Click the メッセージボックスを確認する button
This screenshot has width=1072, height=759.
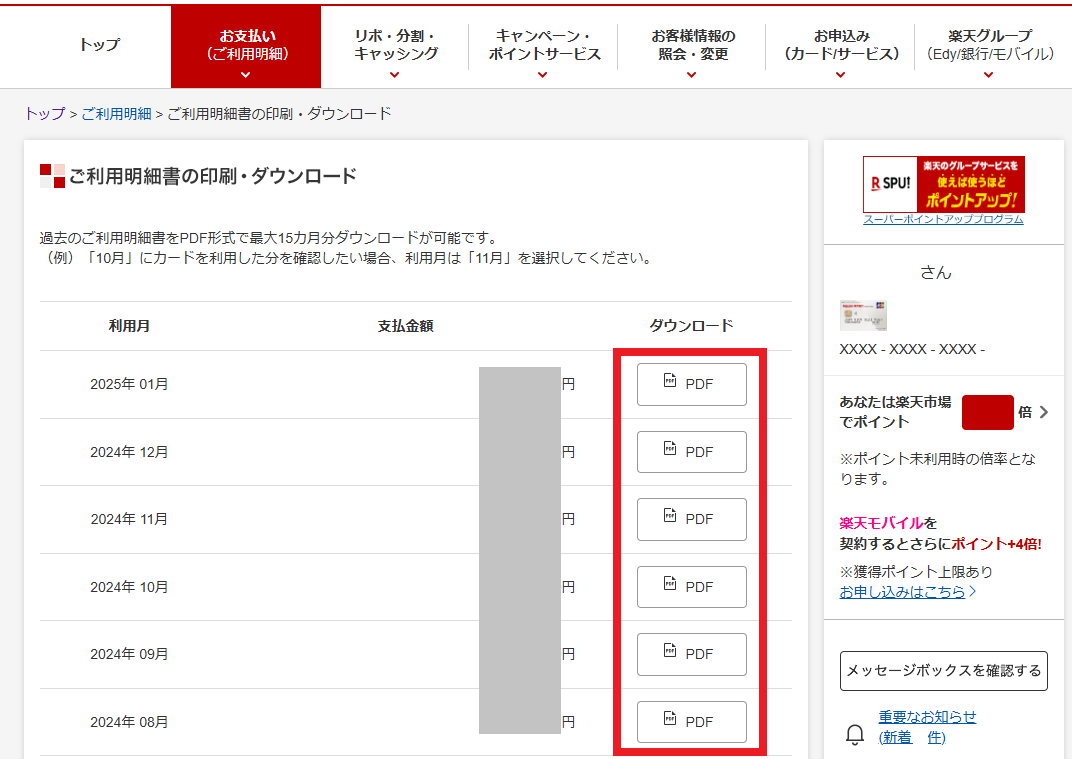tap(943, 670)
